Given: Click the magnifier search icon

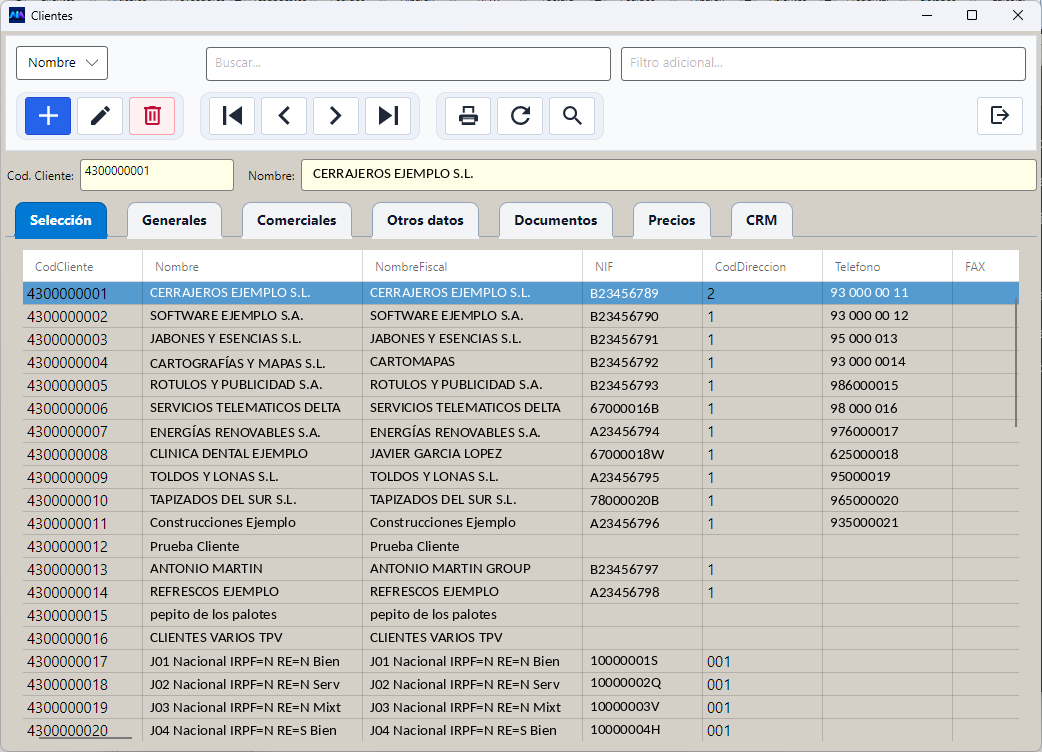Looking at the screenshot, I should pyautogui.click(x=572, y=116).
